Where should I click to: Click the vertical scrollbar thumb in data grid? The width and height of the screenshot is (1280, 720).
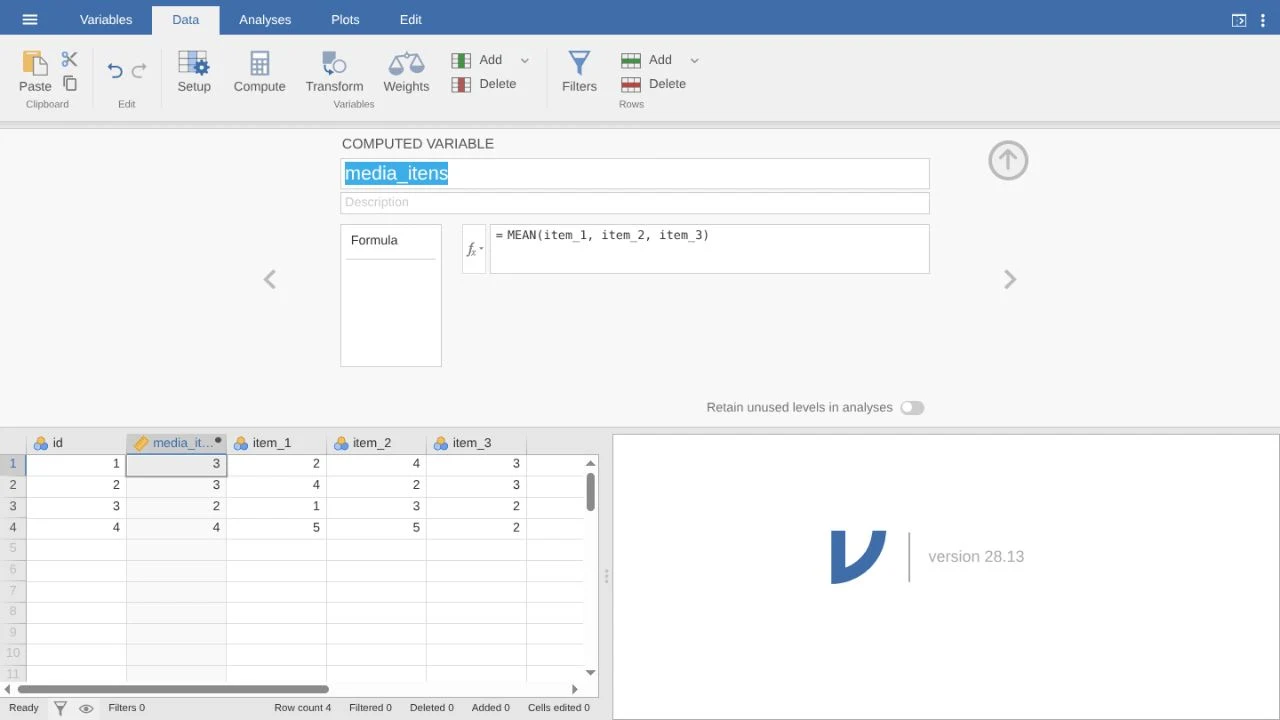click(591, 492)
